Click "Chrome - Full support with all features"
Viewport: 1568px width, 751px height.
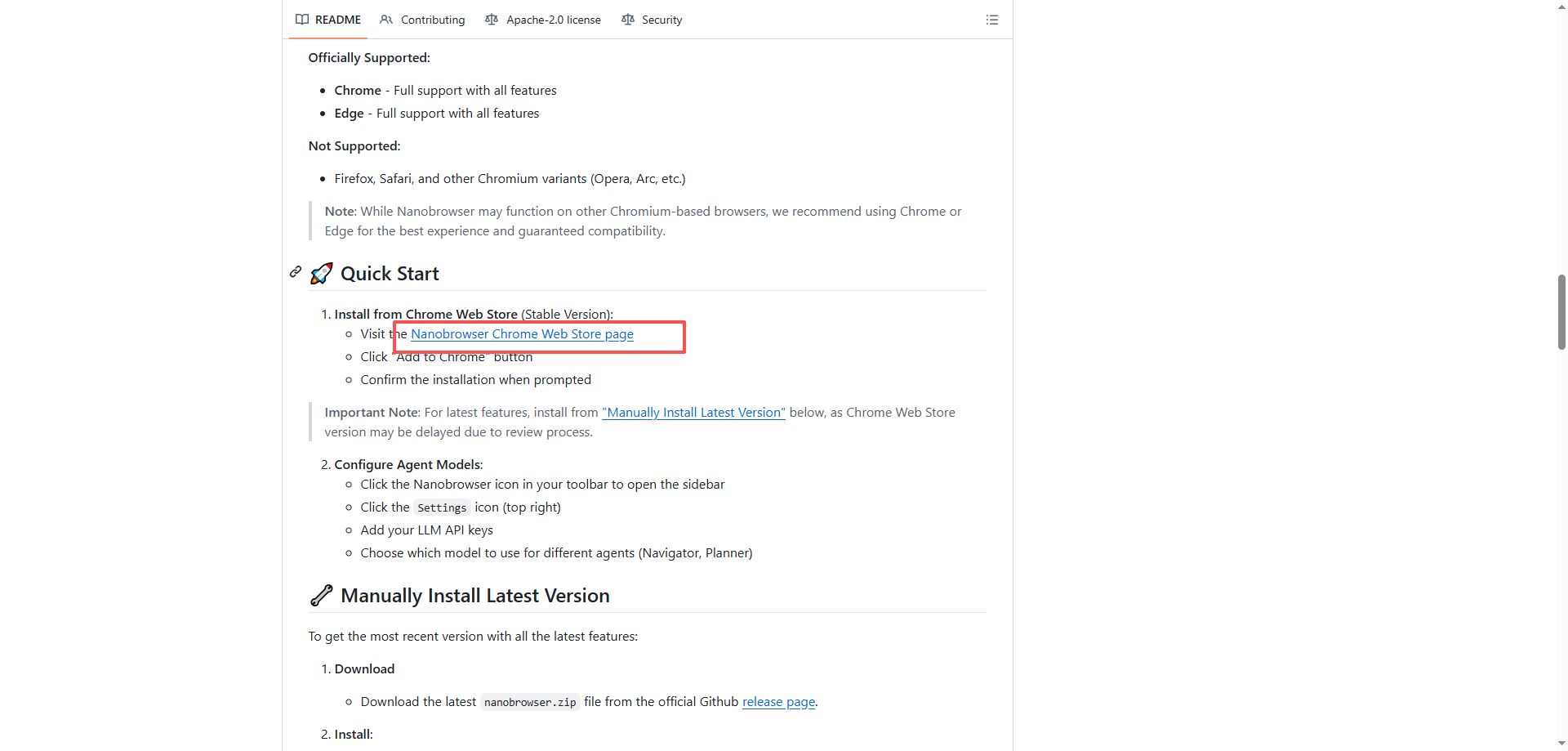445,91
